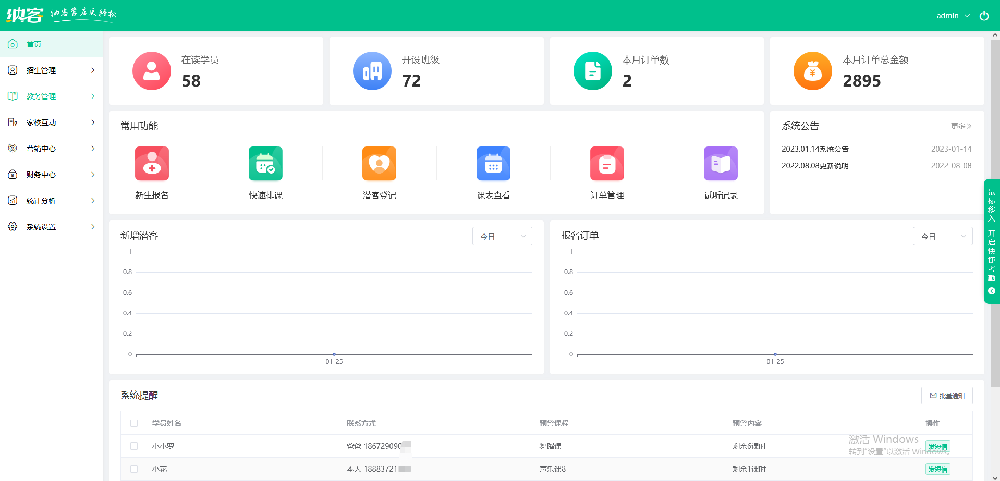Click the statistics analysis chart icon

click(12, 200)
